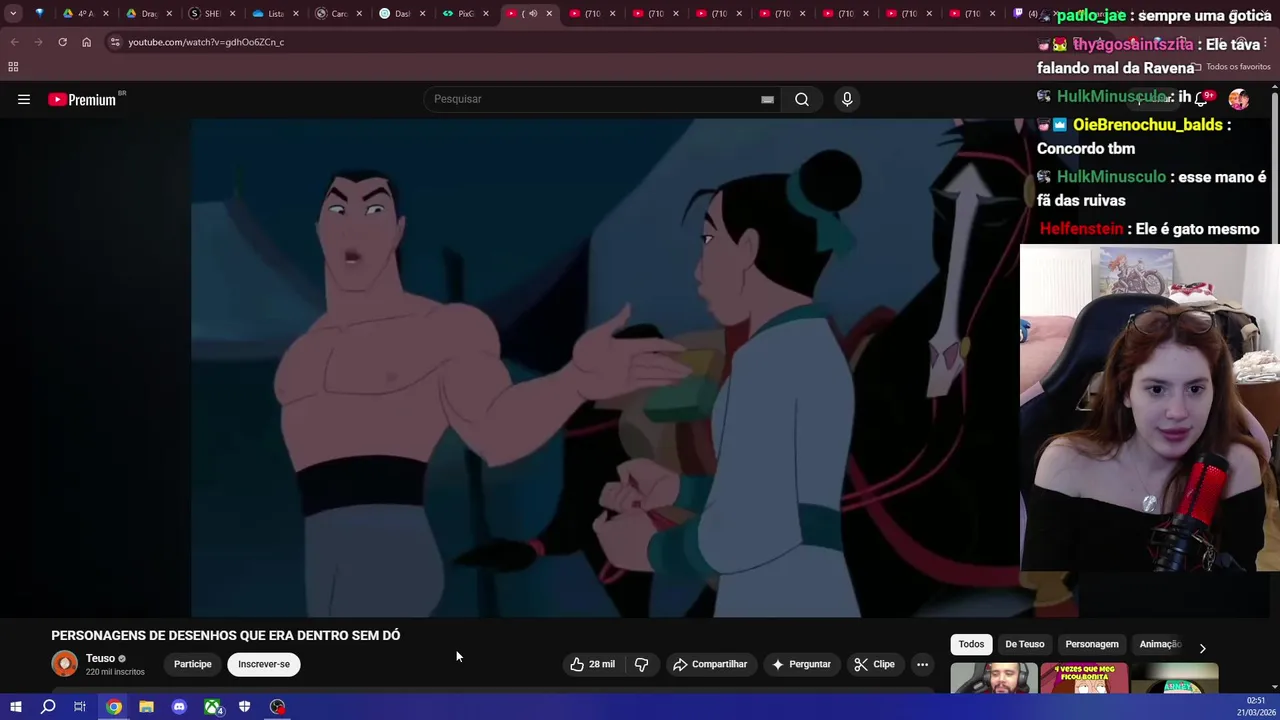Open the browser home page
Viewport: 1280px width, 720px height.
(86, 42)
